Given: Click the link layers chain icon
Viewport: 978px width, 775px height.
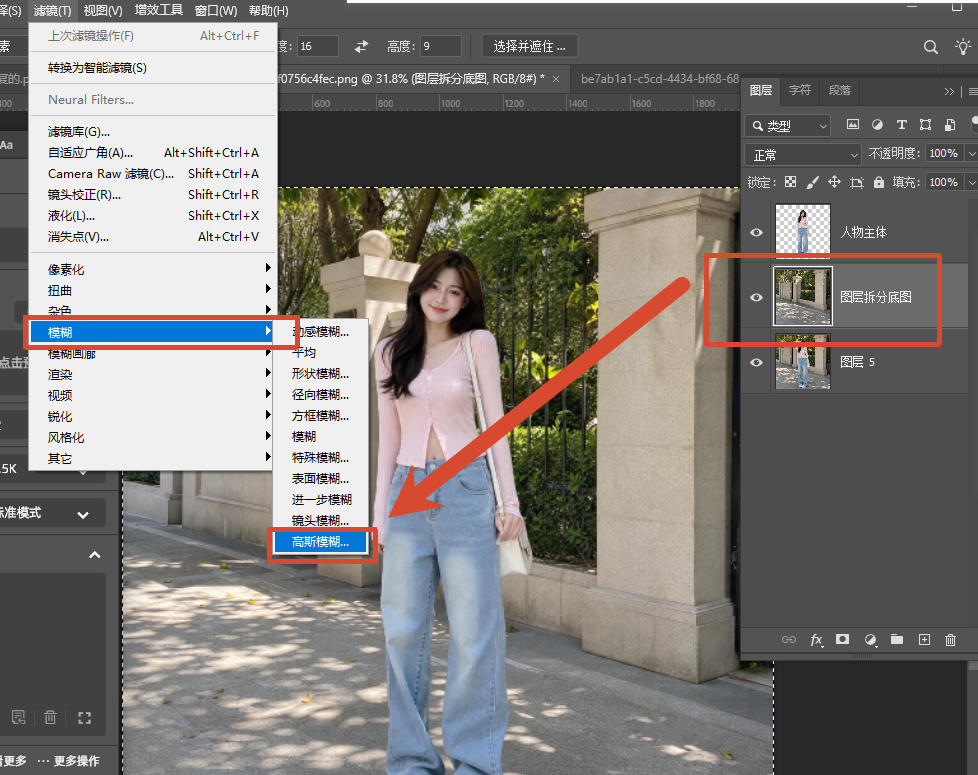Looking at the screenshot, I should click(788, 640).
